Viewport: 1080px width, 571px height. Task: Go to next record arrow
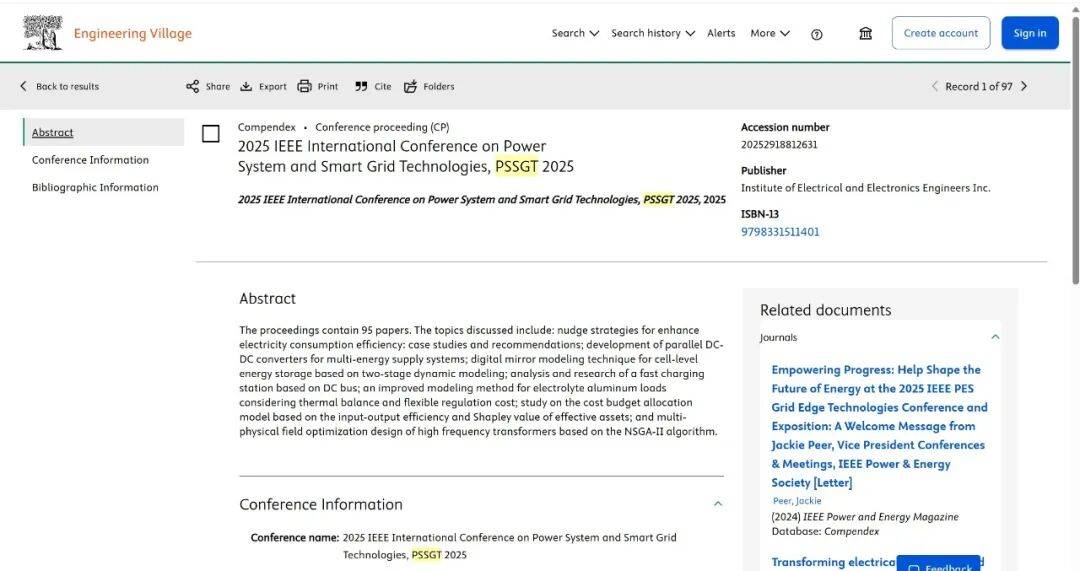1024,86
